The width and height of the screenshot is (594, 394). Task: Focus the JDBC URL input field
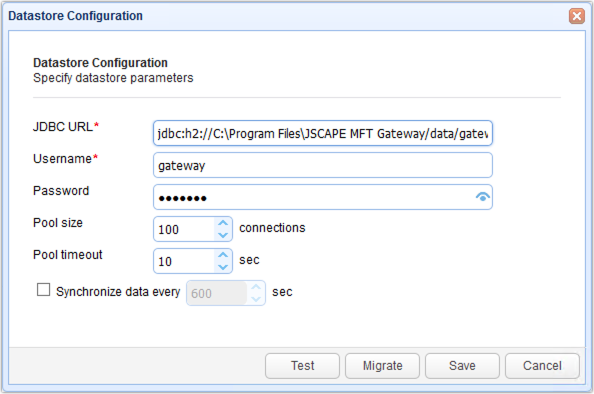pos(323,133)
